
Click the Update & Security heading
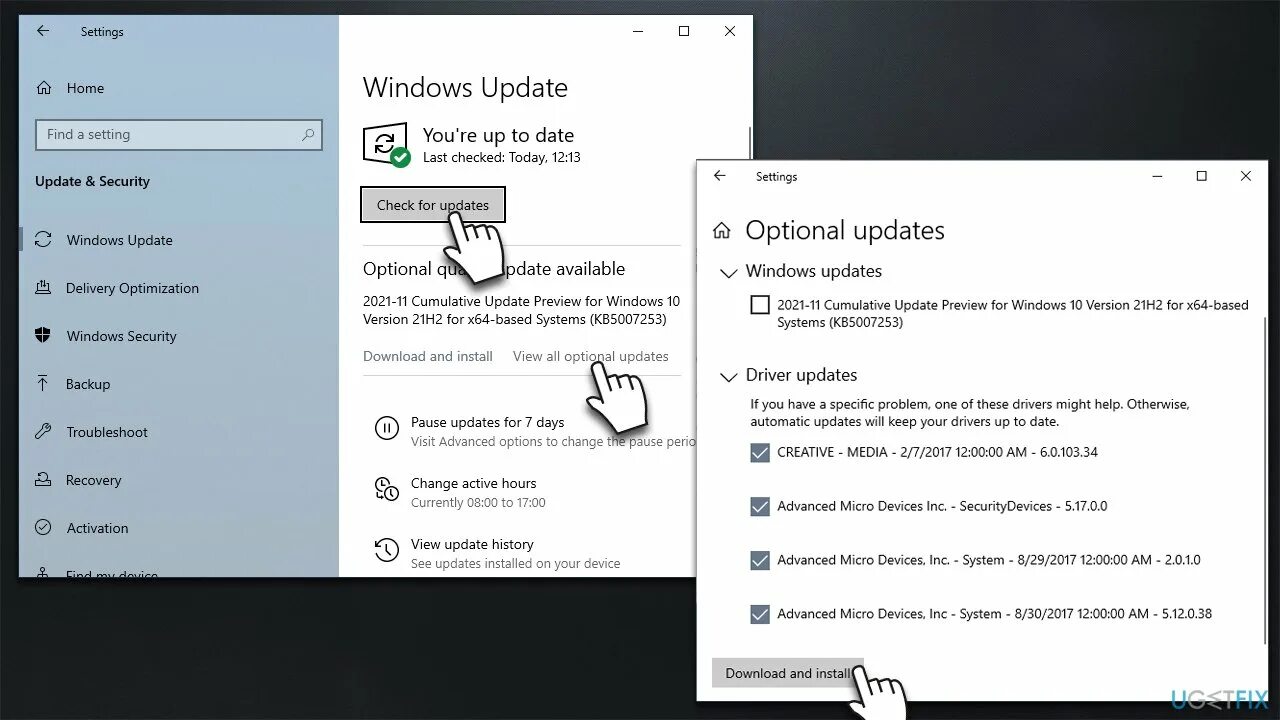[92, 181]
